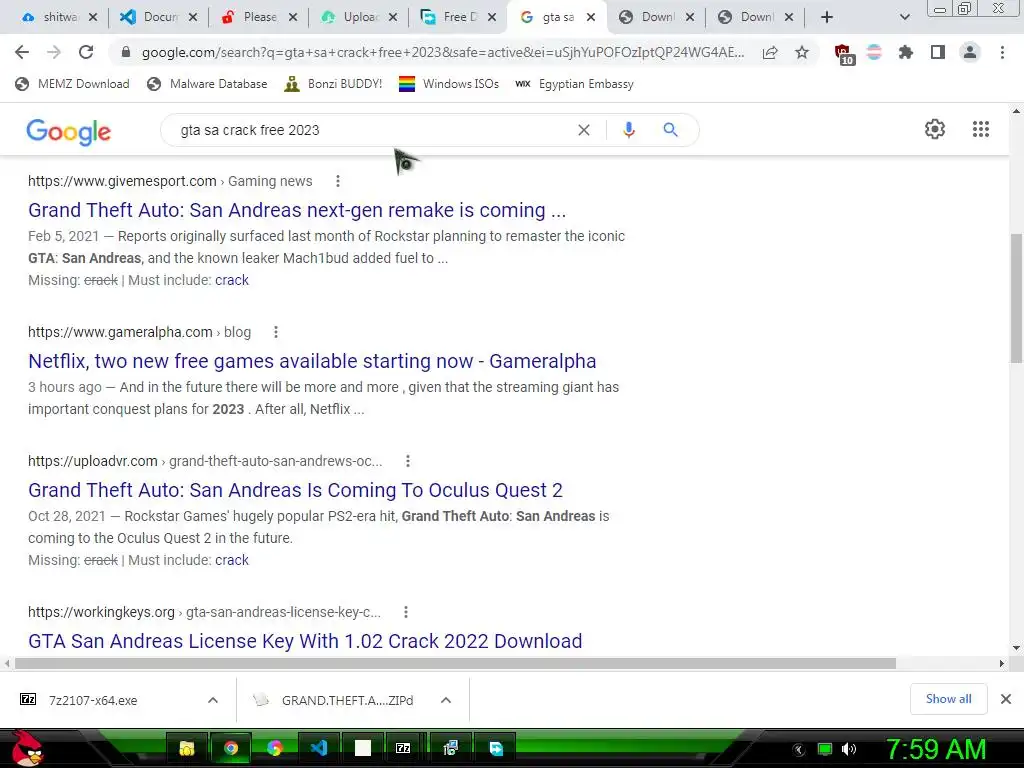1024x768 pixels.
Task: Open the Bonzi BUDDY! bookmark
Action: (x=334, y=84)
